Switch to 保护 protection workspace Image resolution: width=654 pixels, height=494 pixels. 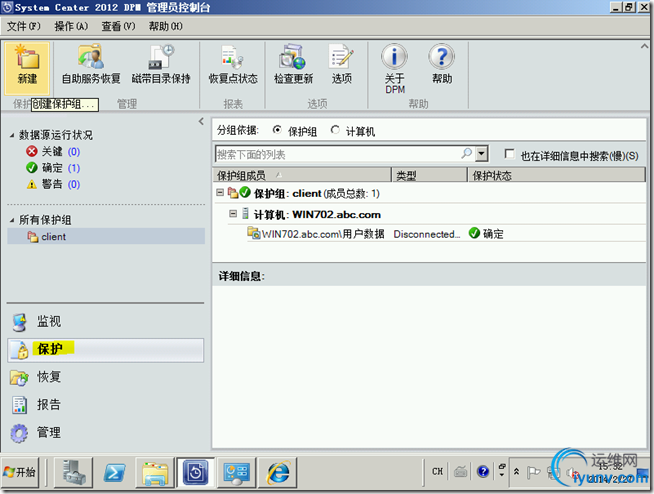coord(106,350)
